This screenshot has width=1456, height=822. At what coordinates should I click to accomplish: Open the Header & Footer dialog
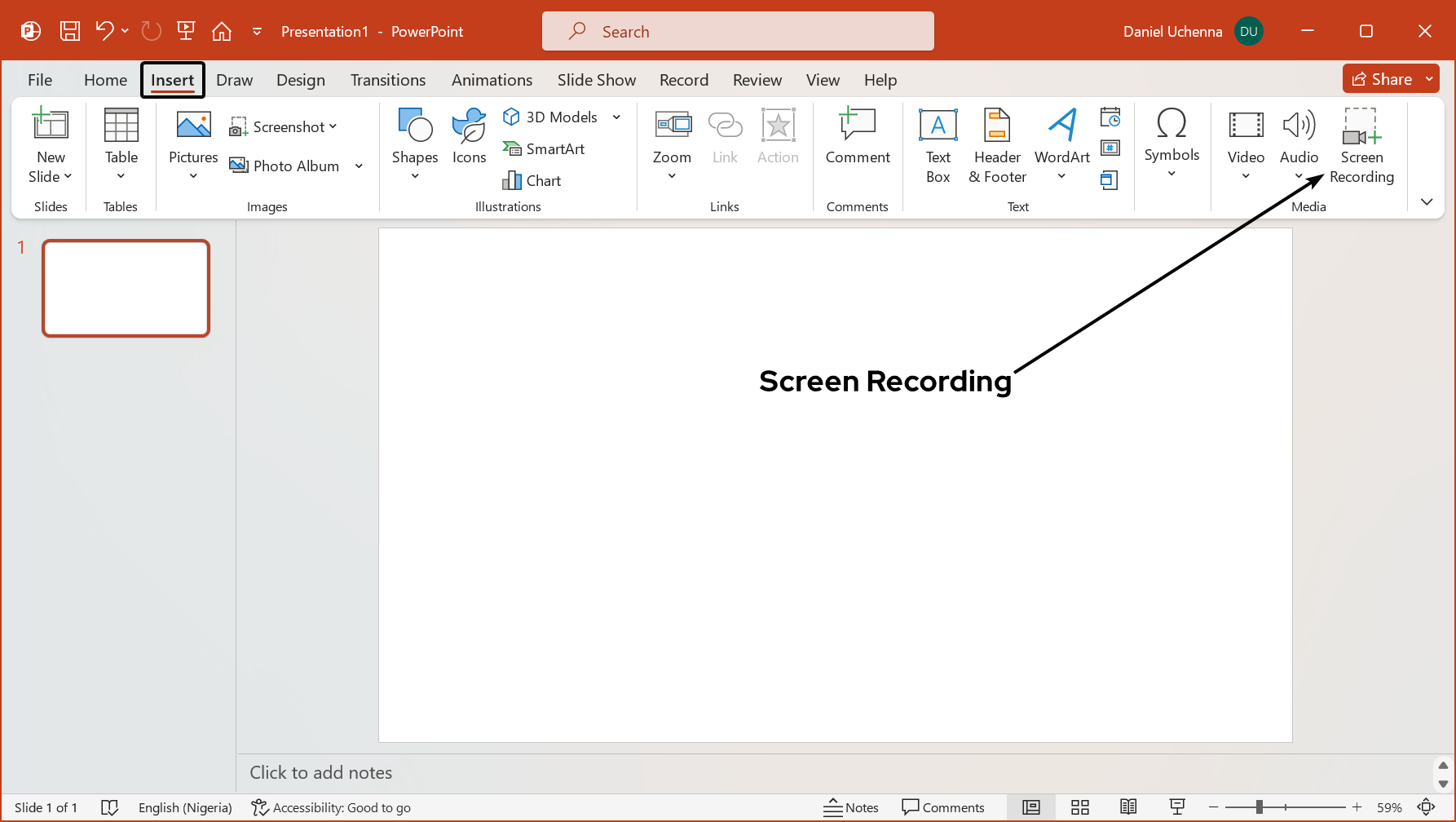tap(996, 147)
